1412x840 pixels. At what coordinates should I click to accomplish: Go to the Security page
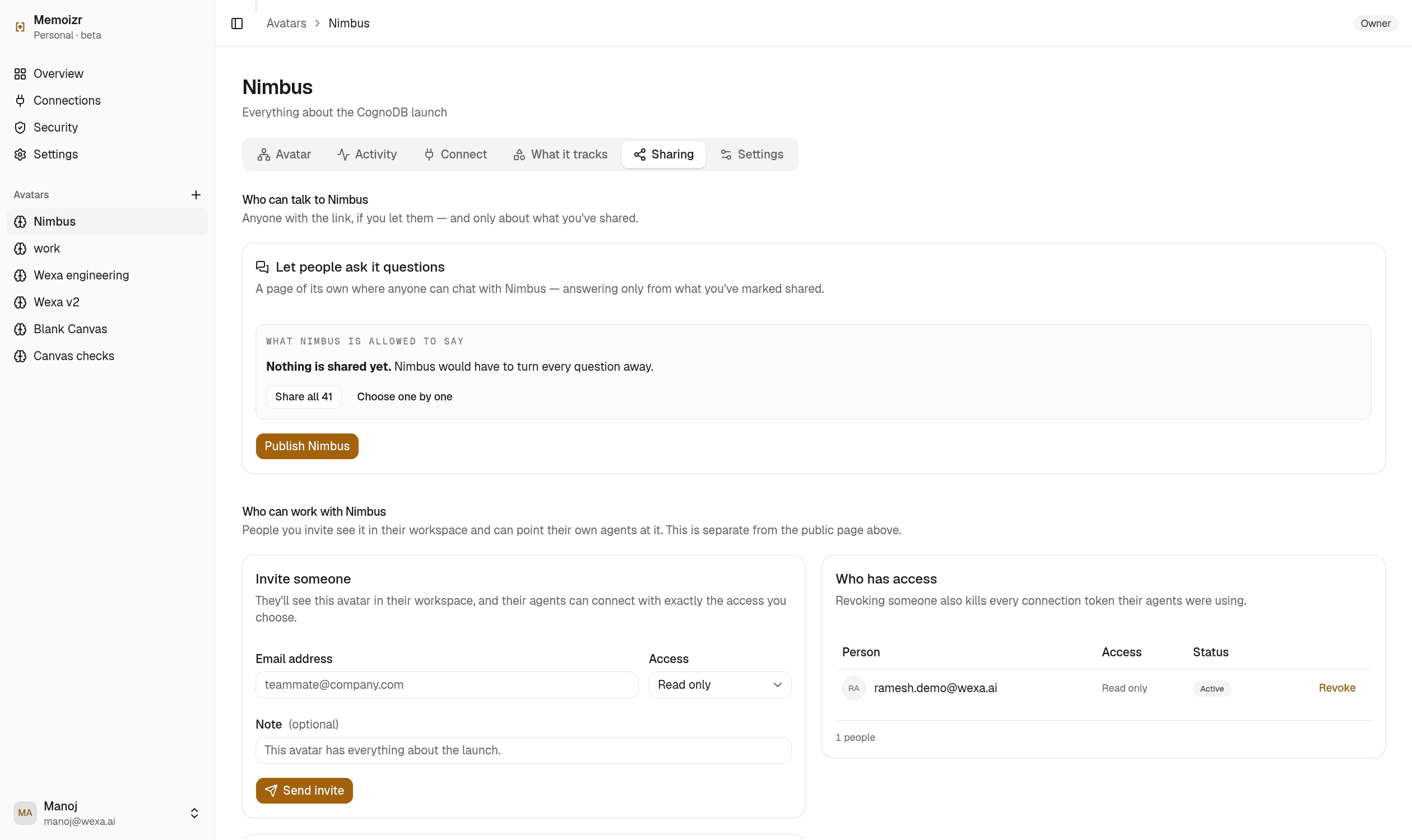(x=107, y=127)
